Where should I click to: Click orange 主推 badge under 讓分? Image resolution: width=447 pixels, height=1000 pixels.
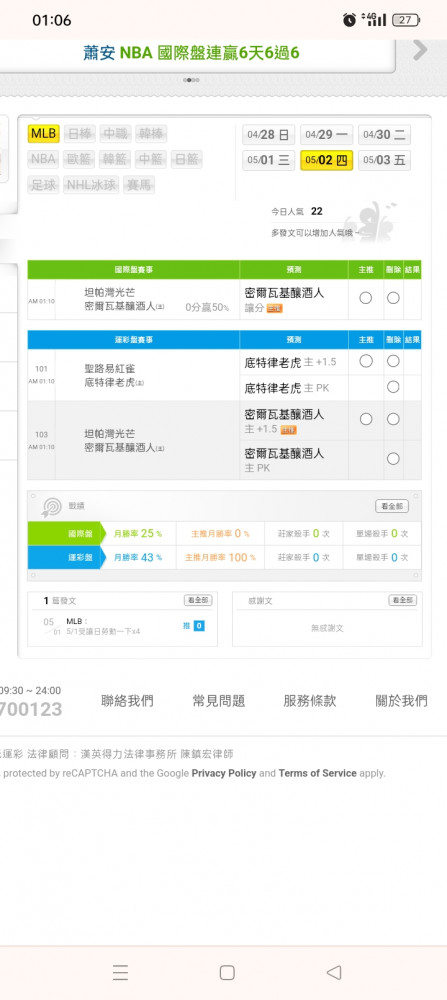[274, 308]
